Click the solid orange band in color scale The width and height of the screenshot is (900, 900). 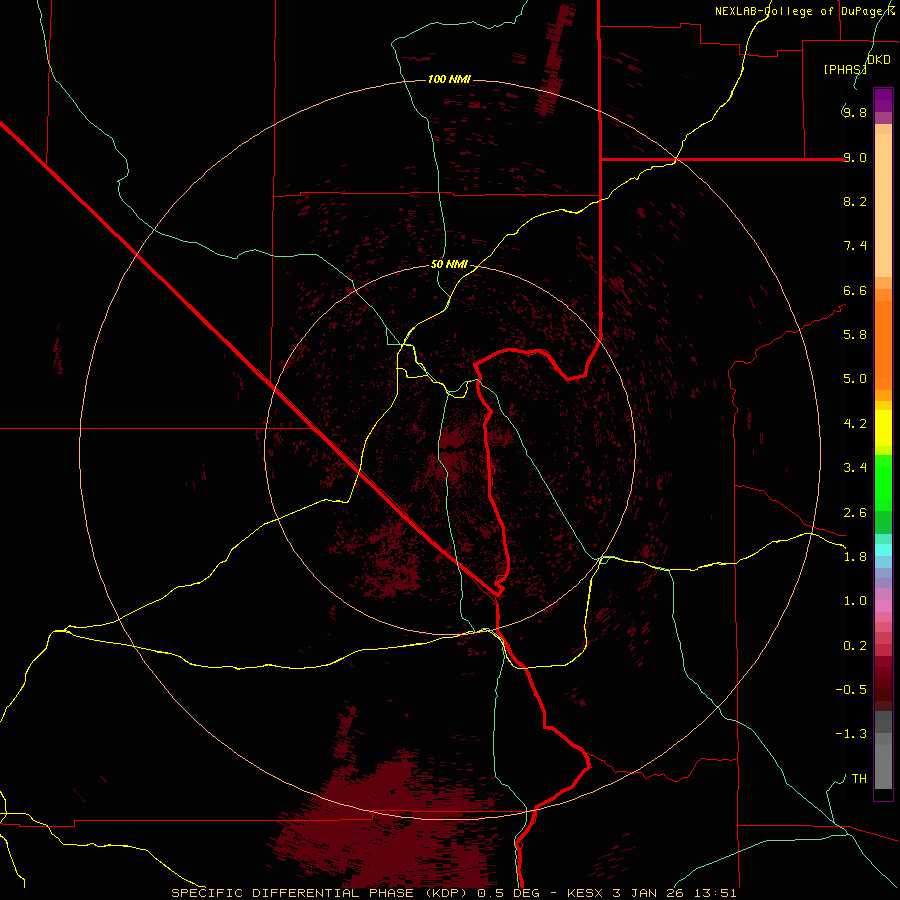click(x=883, y=345)
